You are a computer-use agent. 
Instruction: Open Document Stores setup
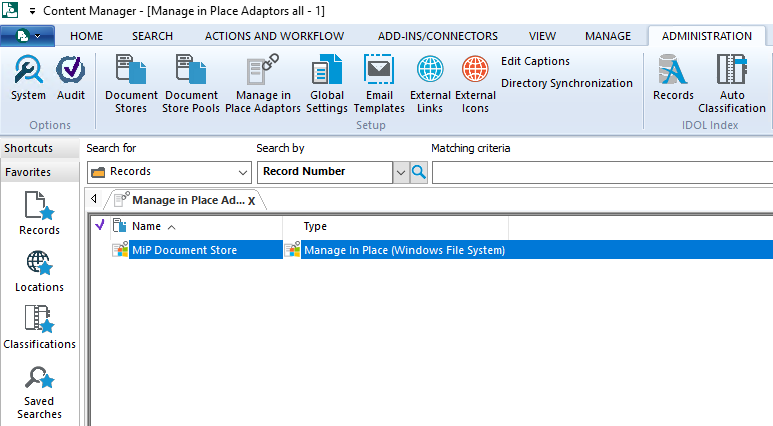click(132, 83)
